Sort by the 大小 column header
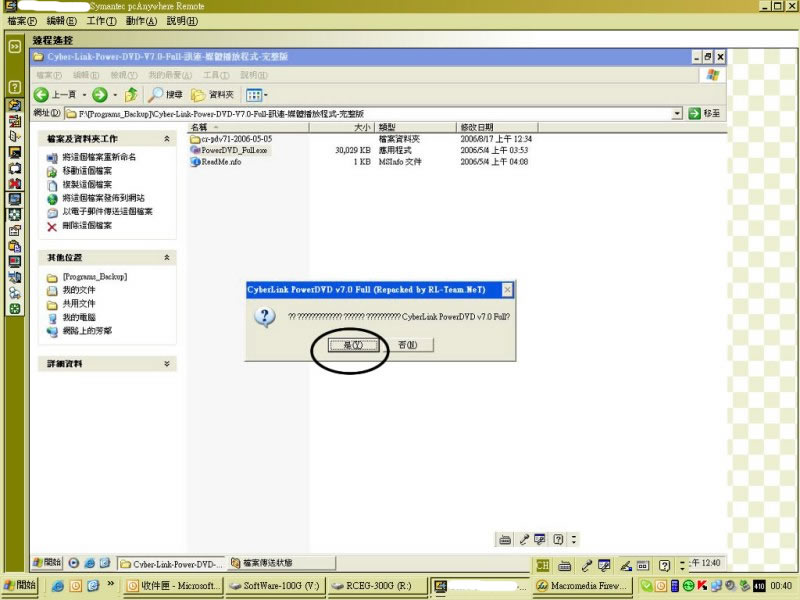Viewport: 800px width, 600px height. [342, 127]
